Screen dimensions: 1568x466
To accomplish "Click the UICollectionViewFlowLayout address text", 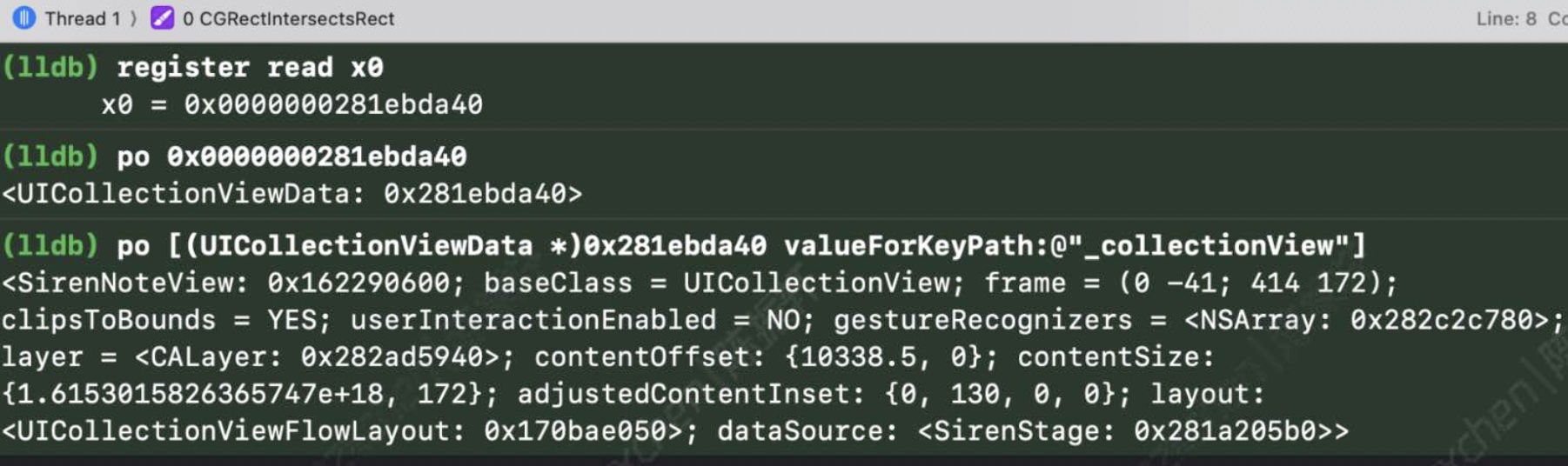I will (582, 431).
